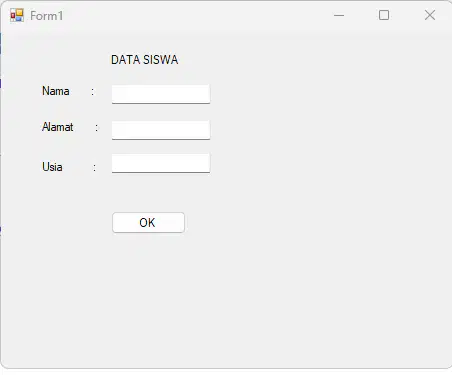Focus the Usia text field
Screen dimensions: 452x375
[161, 163]
